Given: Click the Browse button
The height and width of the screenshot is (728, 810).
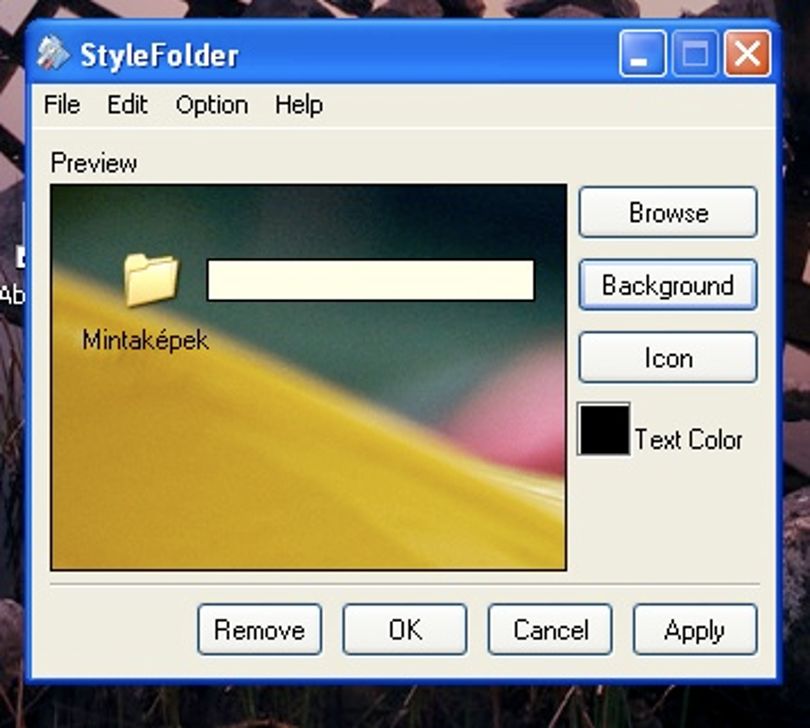Looking at the screenshot, I should [x=668, y=212].
